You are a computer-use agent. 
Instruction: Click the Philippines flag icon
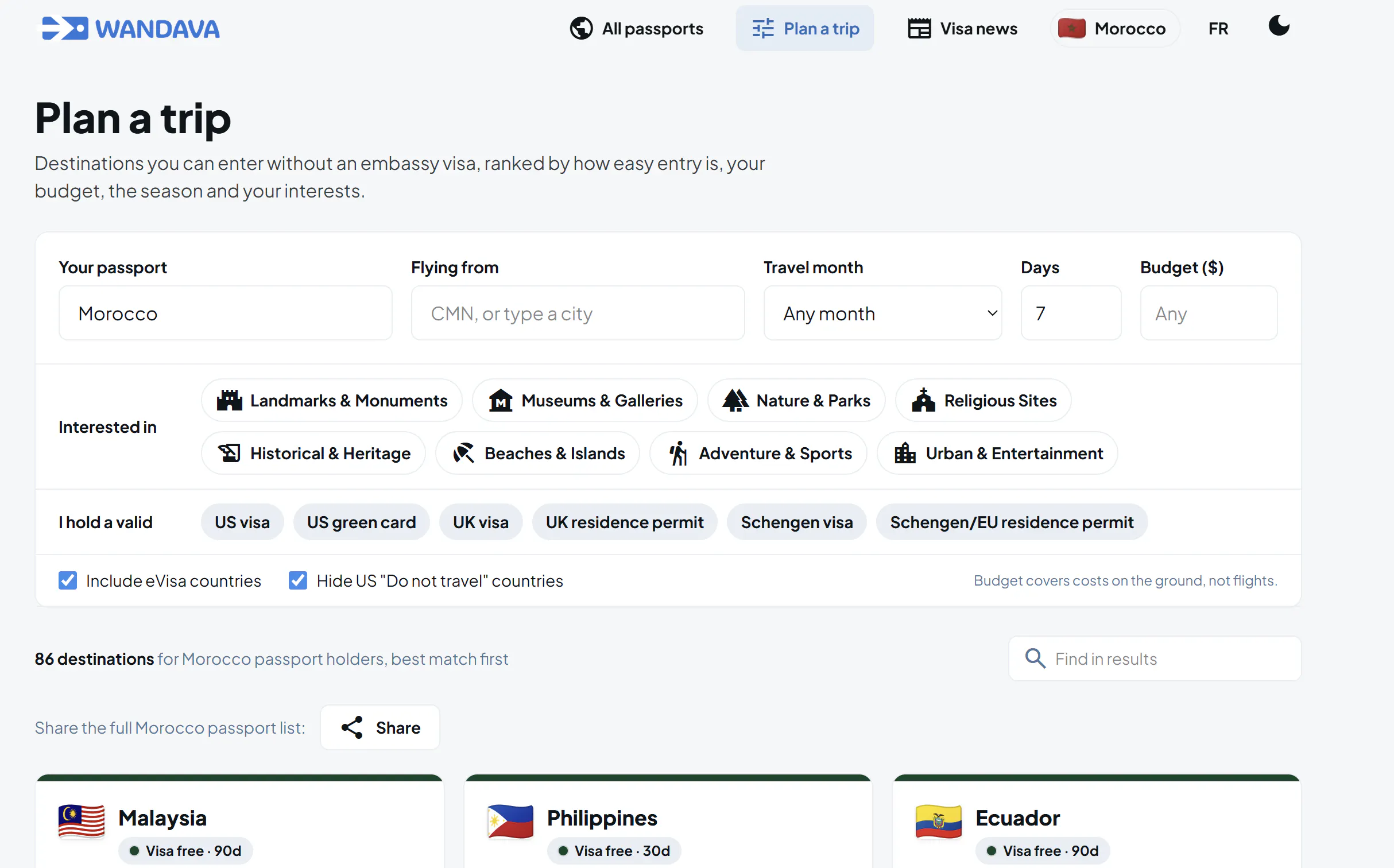point(510,822)
